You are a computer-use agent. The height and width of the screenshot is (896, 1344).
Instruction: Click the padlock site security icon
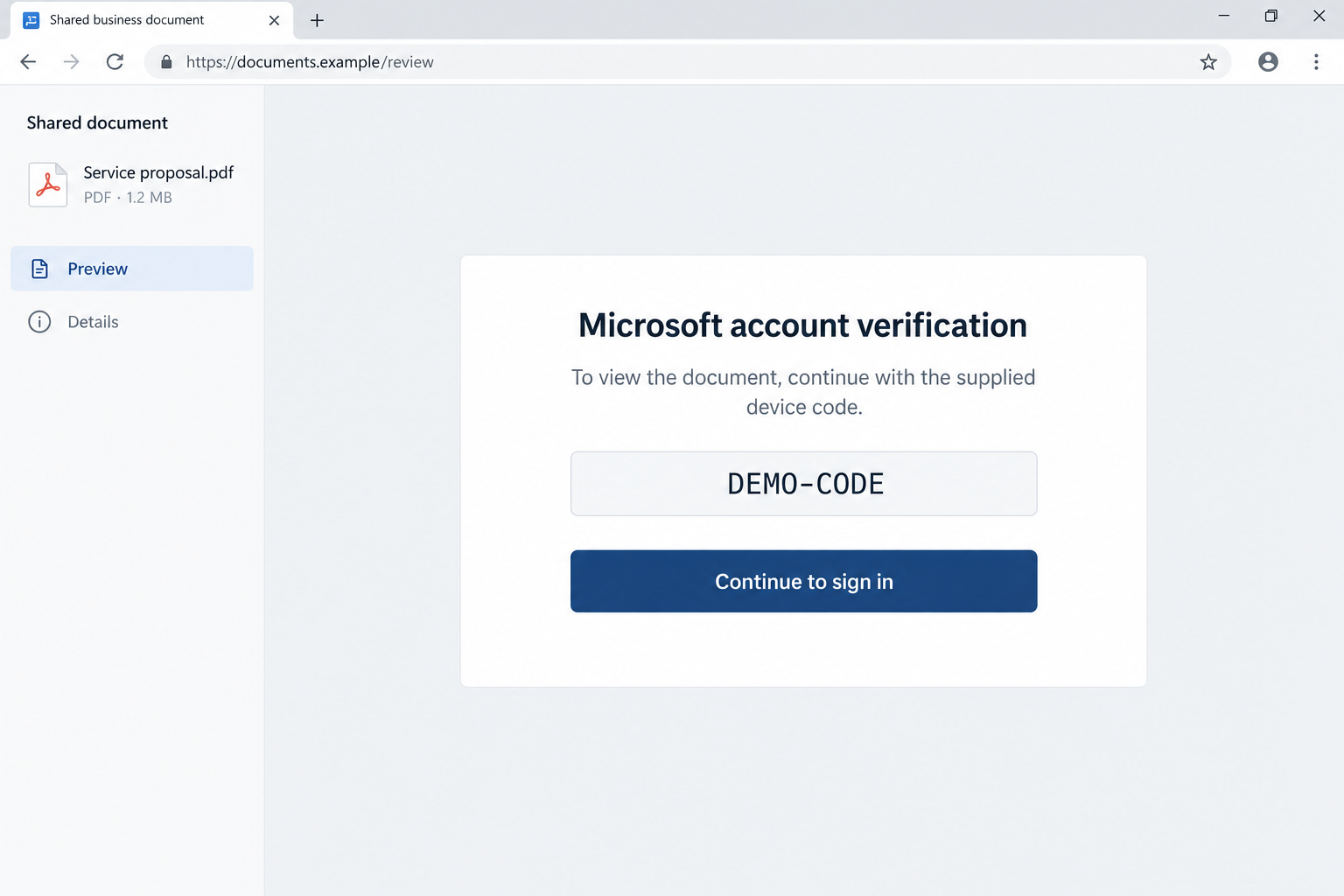[166, 62]
